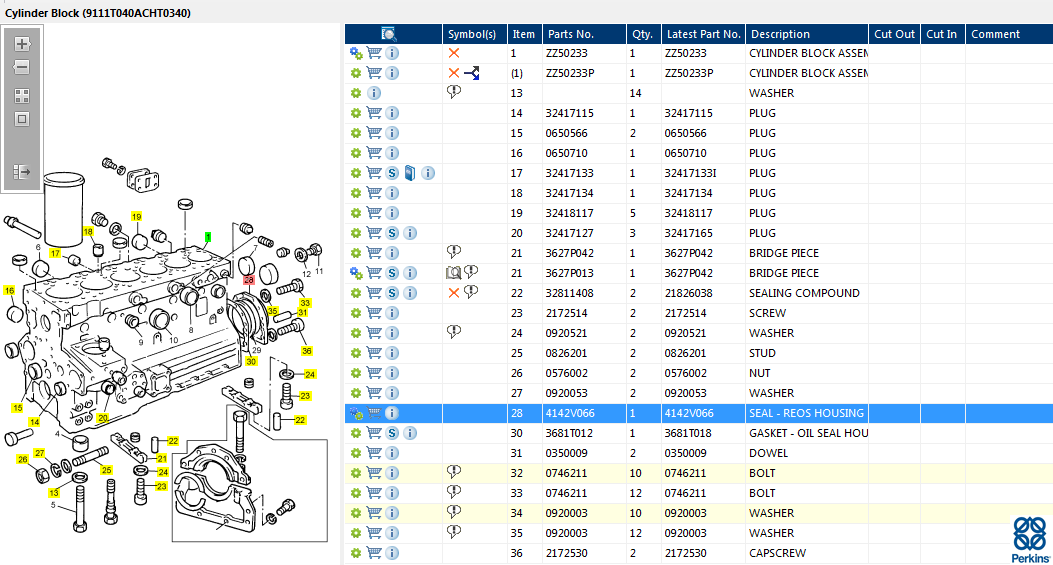1053x565 pixels.
Task: Sort by the Parts No. column header
Action: (584, 34)
